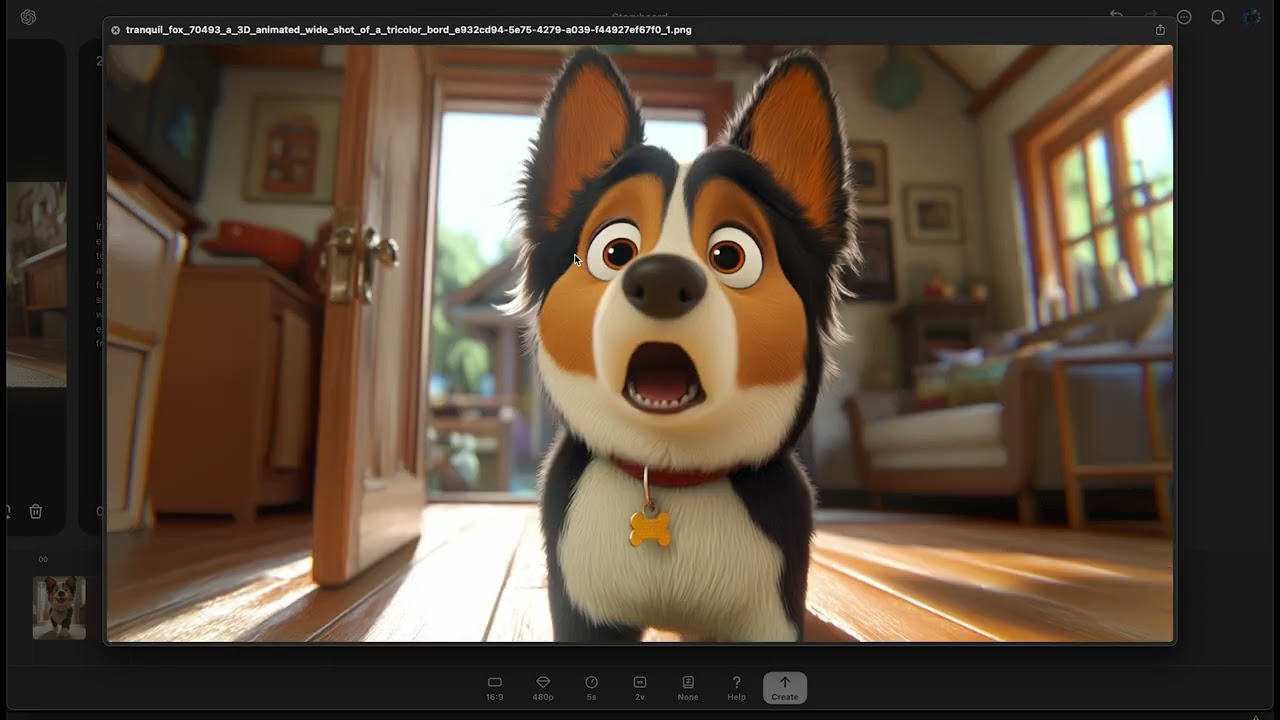Open the three-dots more options menu
The width and height of the screenshot is (1280, 720).
point(1184,17)
